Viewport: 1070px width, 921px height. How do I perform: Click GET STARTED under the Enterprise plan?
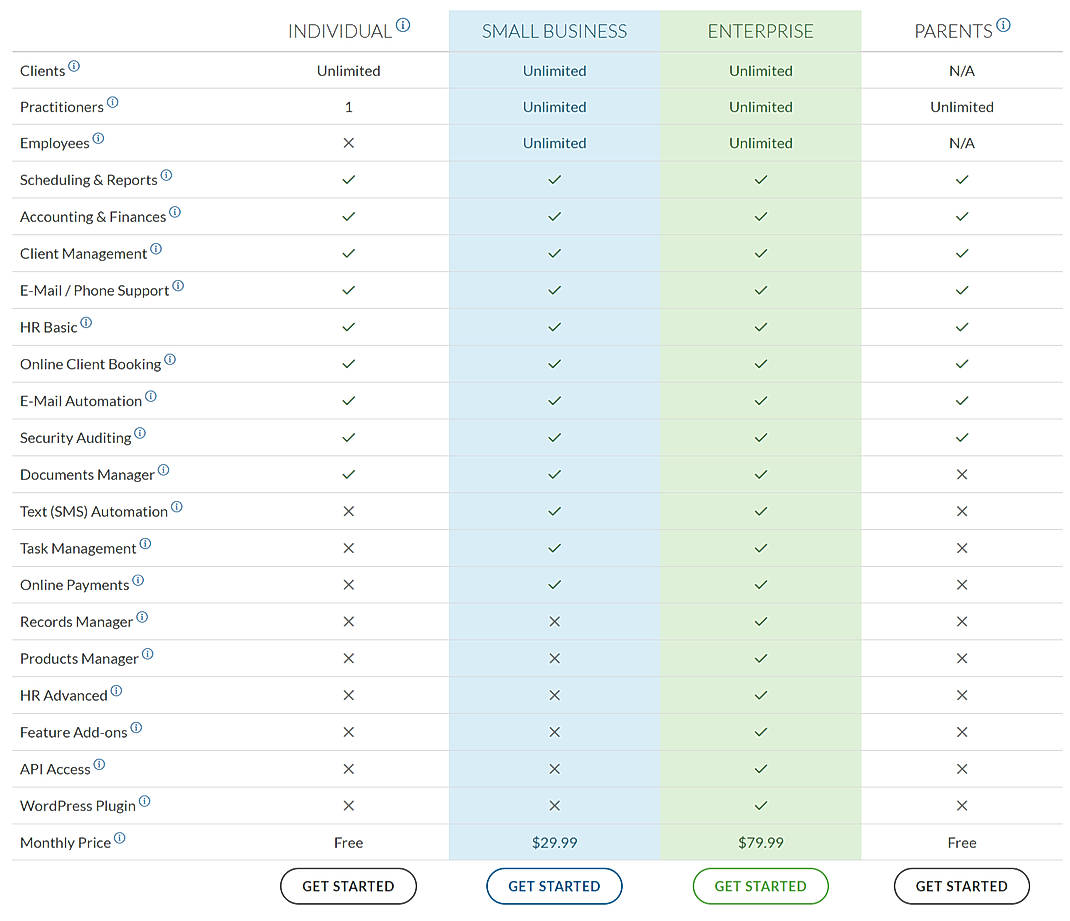pyautogui.click(x=760, y=886)
